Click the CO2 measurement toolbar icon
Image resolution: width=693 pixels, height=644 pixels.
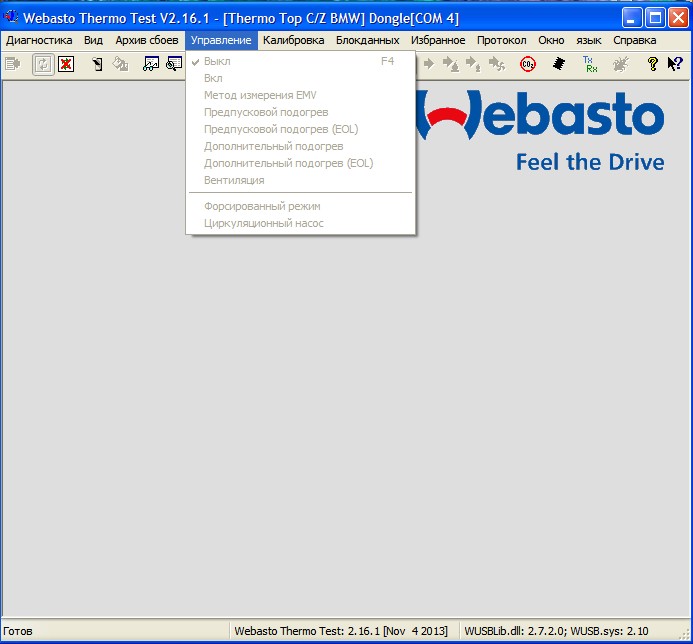point(528,65)
